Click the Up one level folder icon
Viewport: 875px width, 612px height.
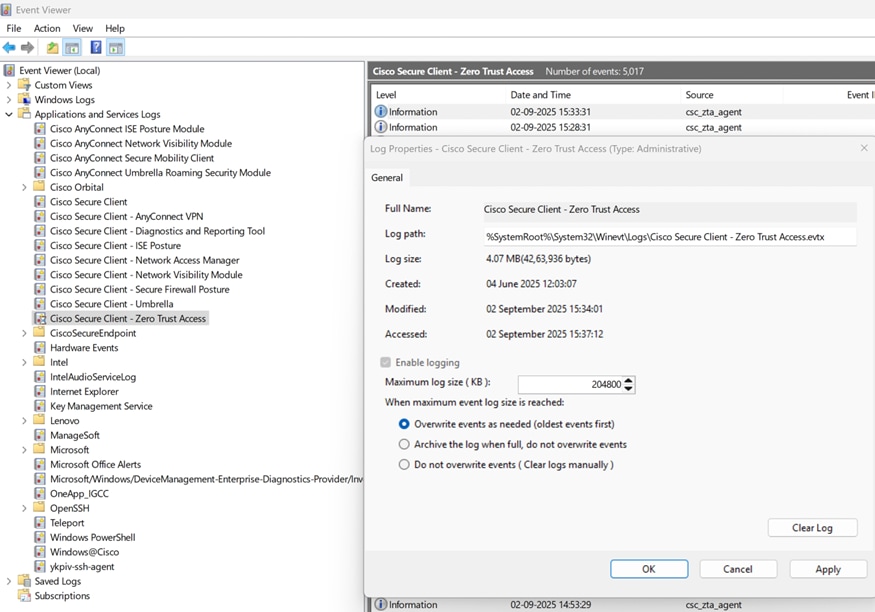[x=52, y=48]
